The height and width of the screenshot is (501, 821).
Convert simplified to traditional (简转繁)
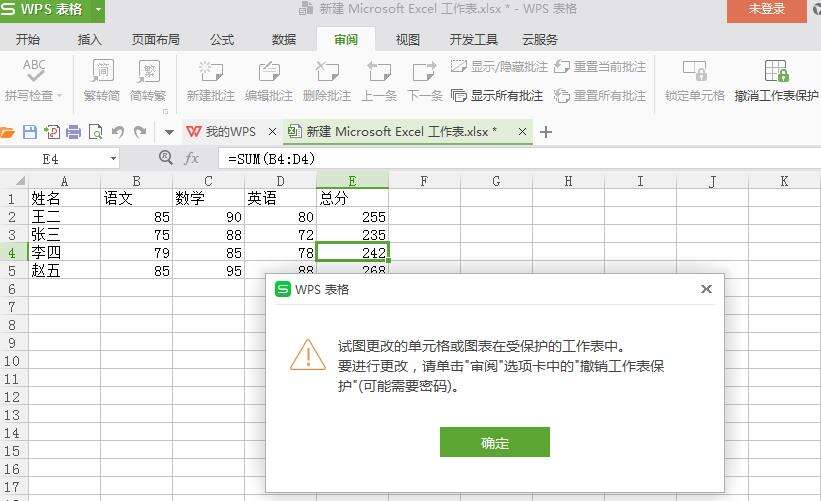click(x=148, y=80)
